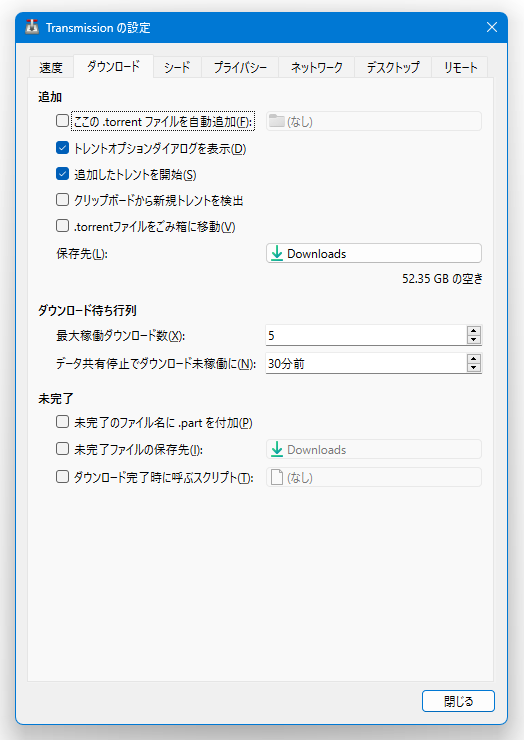
Task: Go to the デスクトップ tab
Action: point(393,67)
